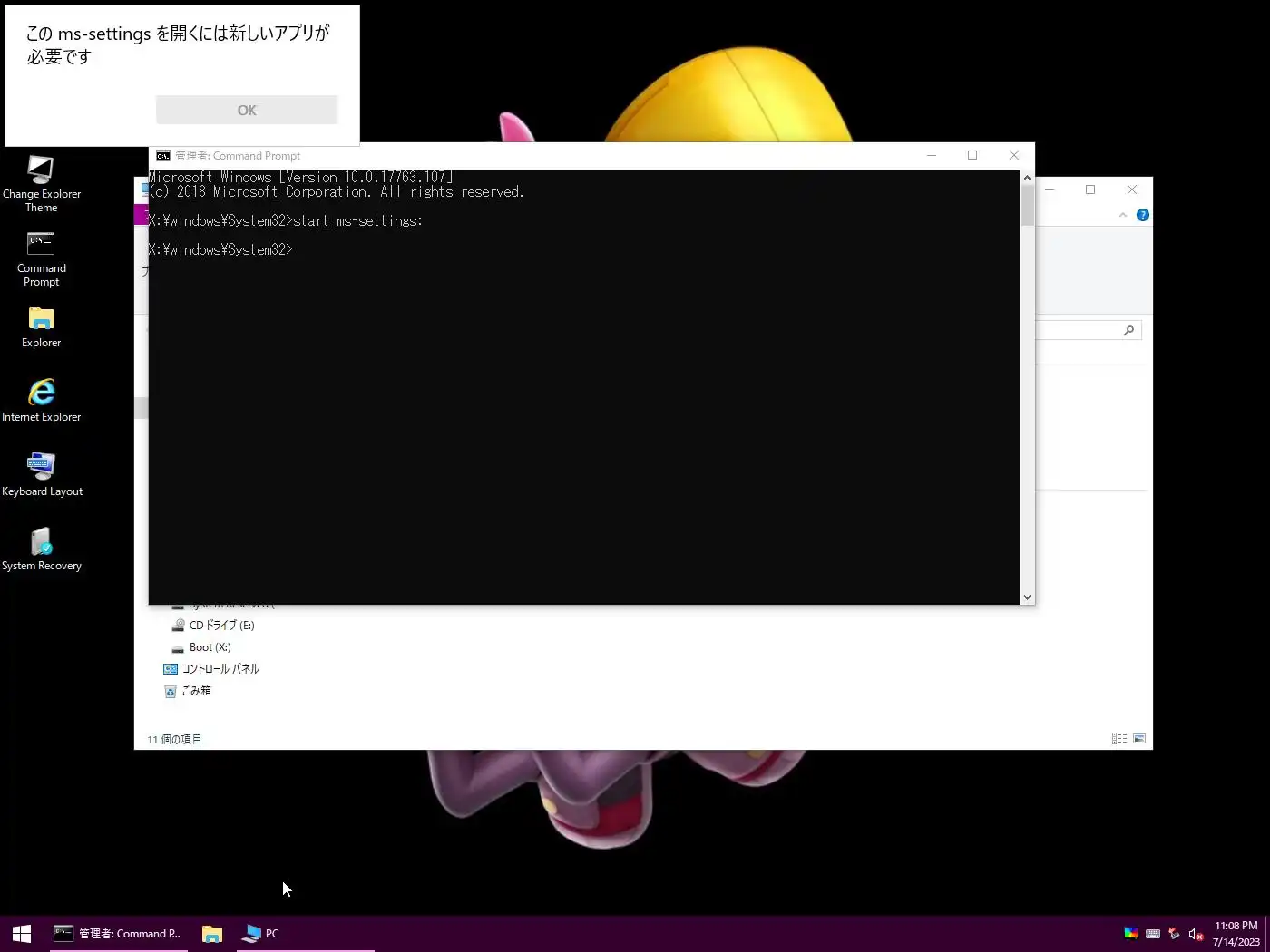Click the Command Prompt title bar icon

(x=163, y=156)
